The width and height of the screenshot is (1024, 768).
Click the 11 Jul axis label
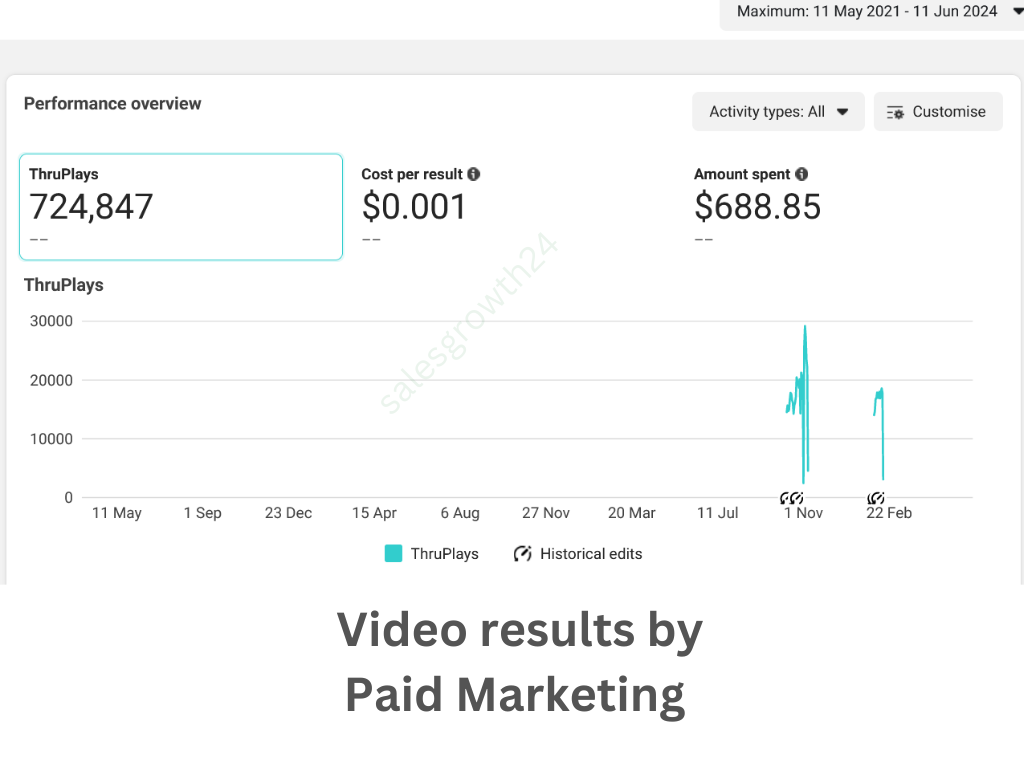pos(717,513)
